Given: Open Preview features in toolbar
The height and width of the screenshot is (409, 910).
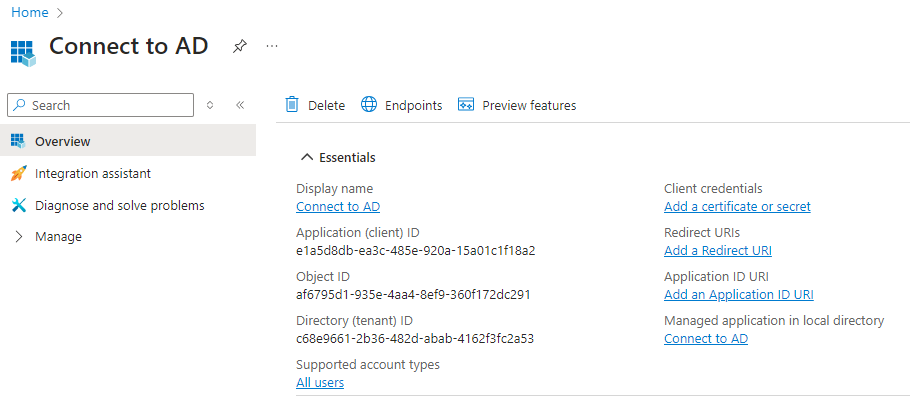Looking at the screenshot, I should [517, 105].
